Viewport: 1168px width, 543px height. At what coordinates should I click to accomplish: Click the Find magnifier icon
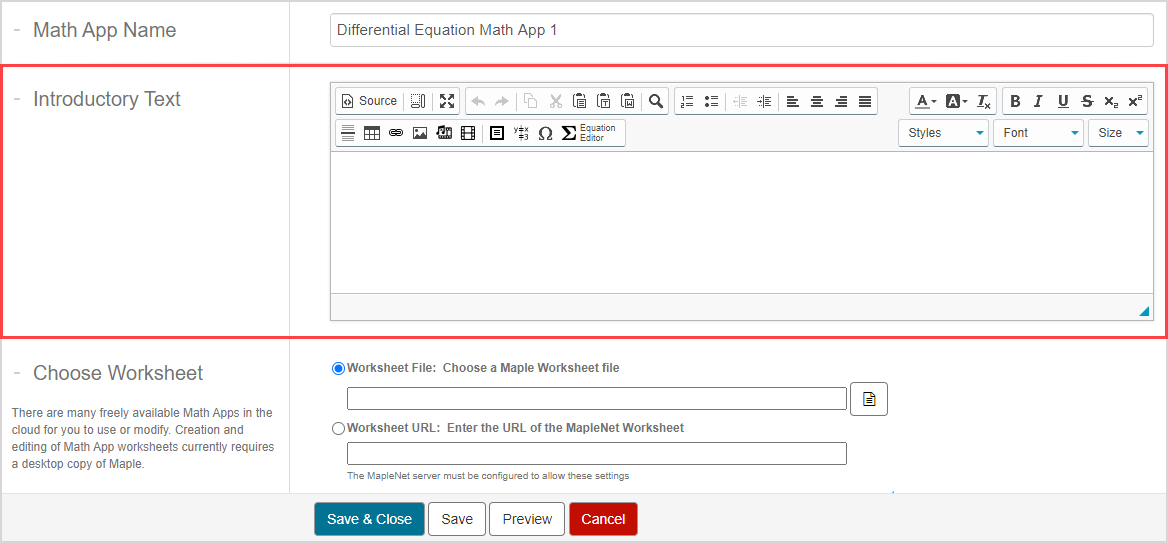pos(655,101)
